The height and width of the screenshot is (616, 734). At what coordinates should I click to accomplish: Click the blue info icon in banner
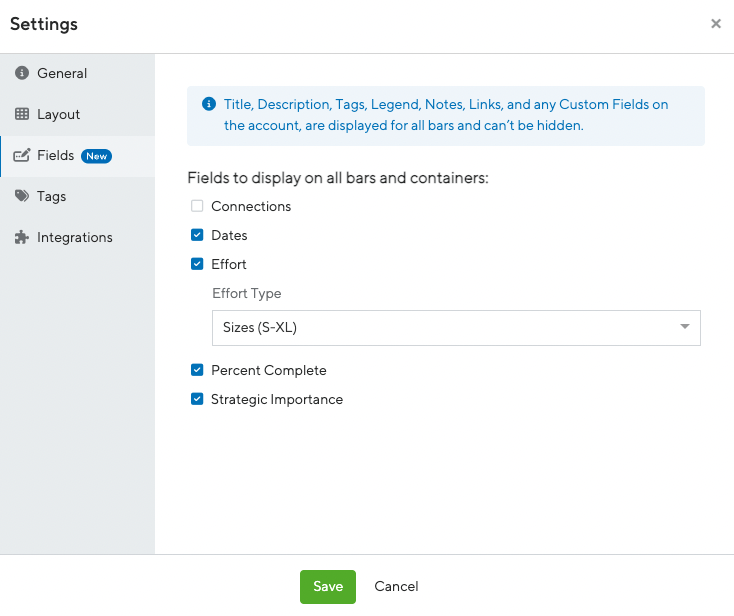coord(209,104)
